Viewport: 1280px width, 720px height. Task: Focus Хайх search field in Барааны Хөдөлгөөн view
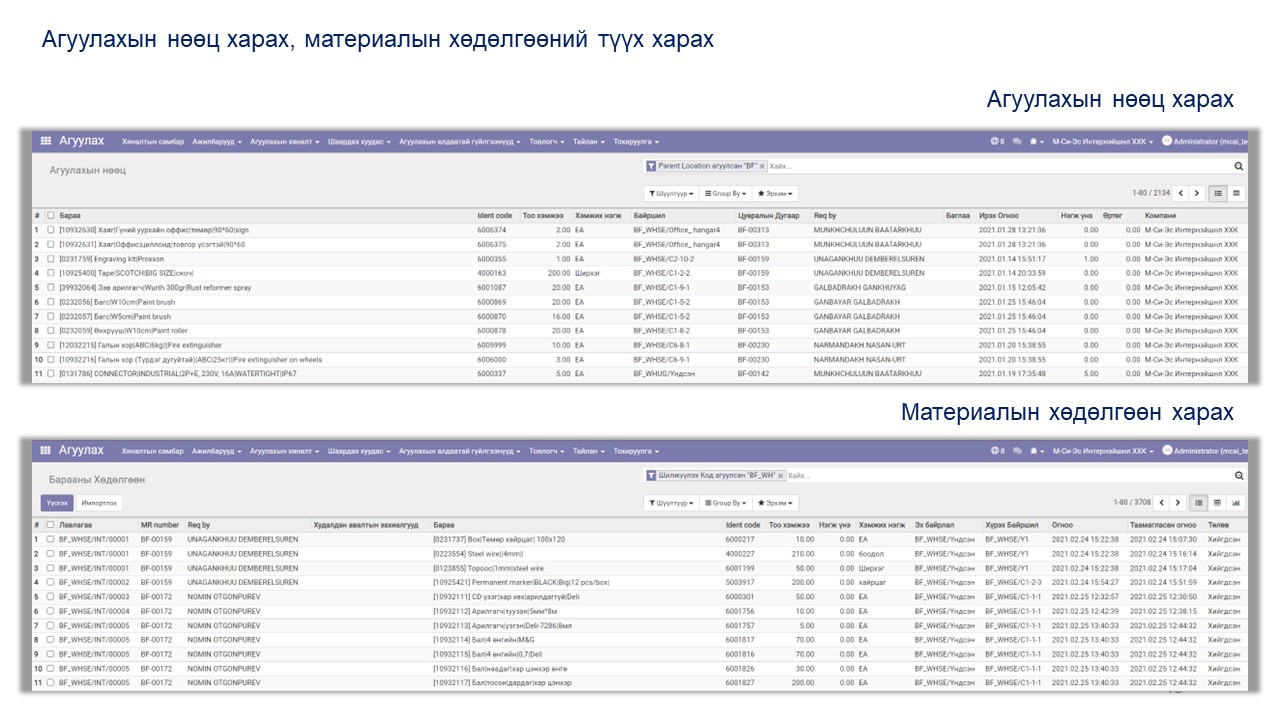click(x=1010, y=476)
